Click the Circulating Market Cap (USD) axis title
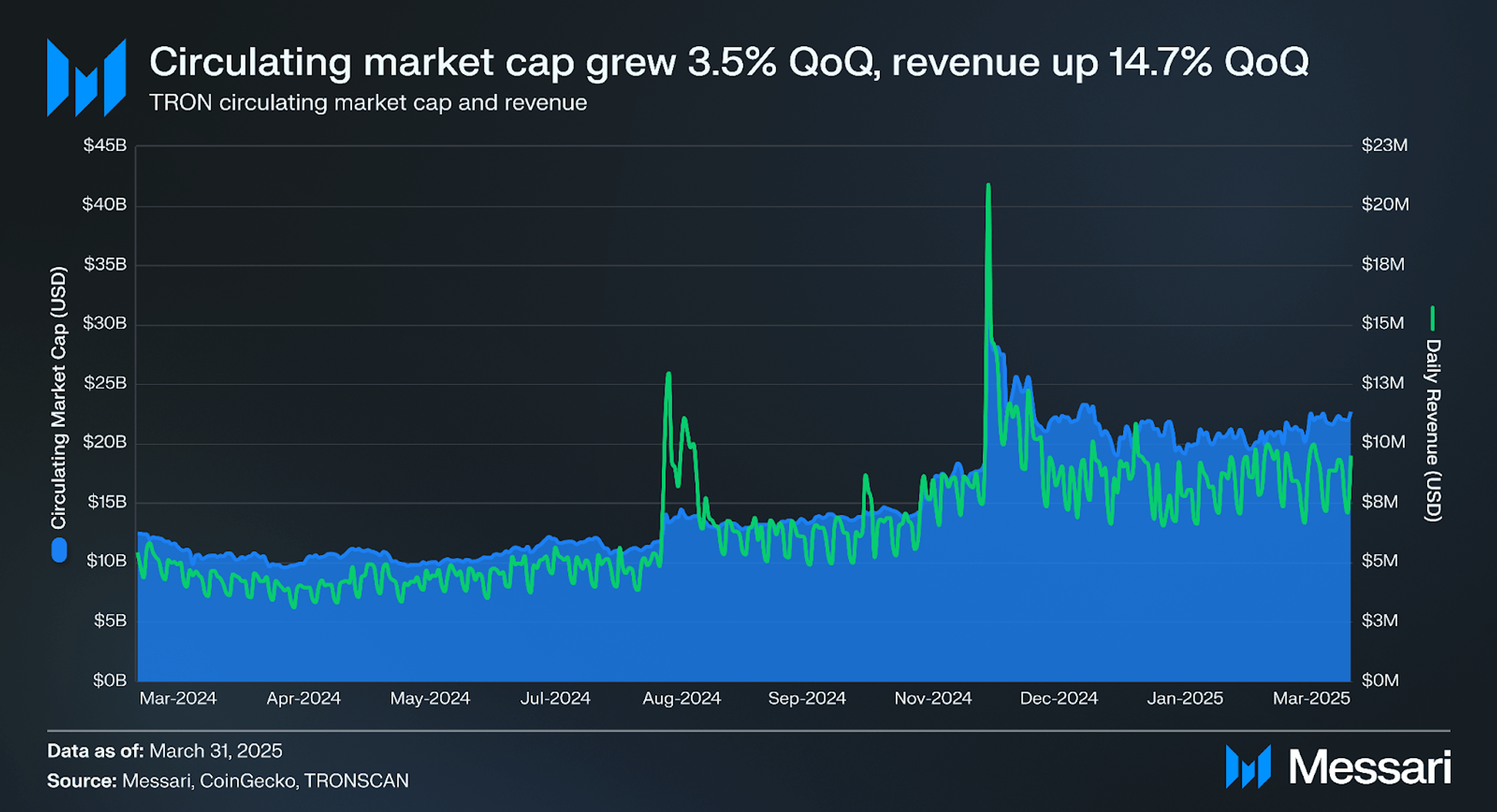This screenshot has height=812, width=1497. (x=58, y=398)
